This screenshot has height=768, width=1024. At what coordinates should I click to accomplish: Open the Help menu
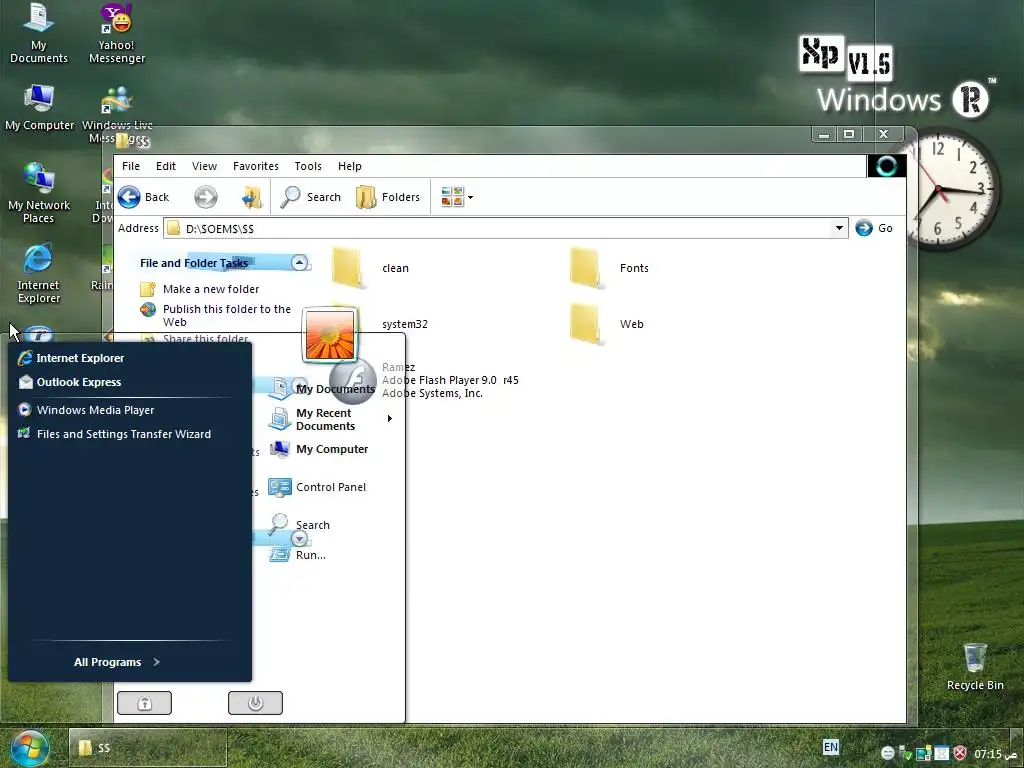[x=349, y=166]
